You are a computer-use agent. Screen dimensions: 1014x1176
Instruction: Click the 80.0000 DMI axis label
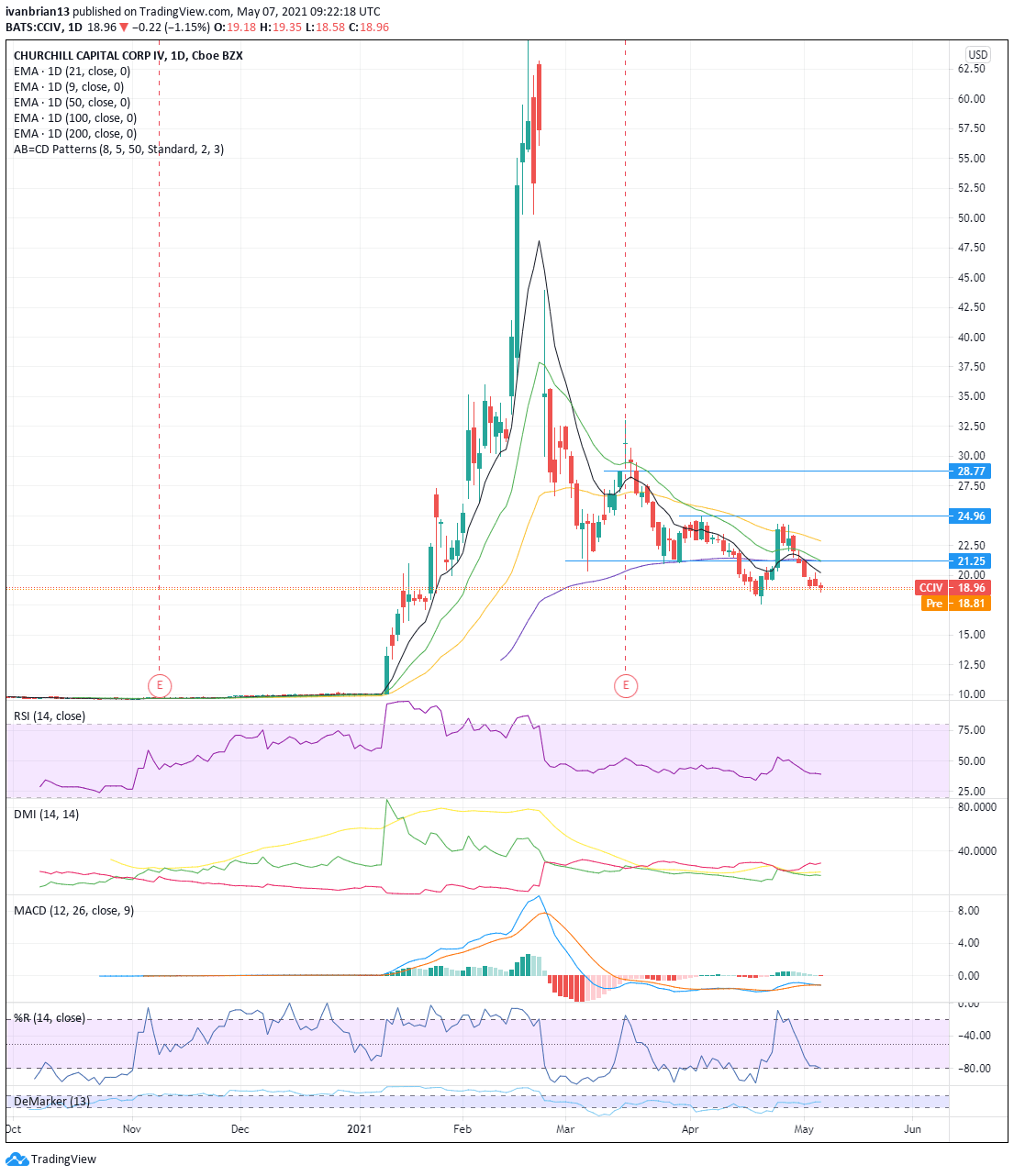tap(977, 807)
